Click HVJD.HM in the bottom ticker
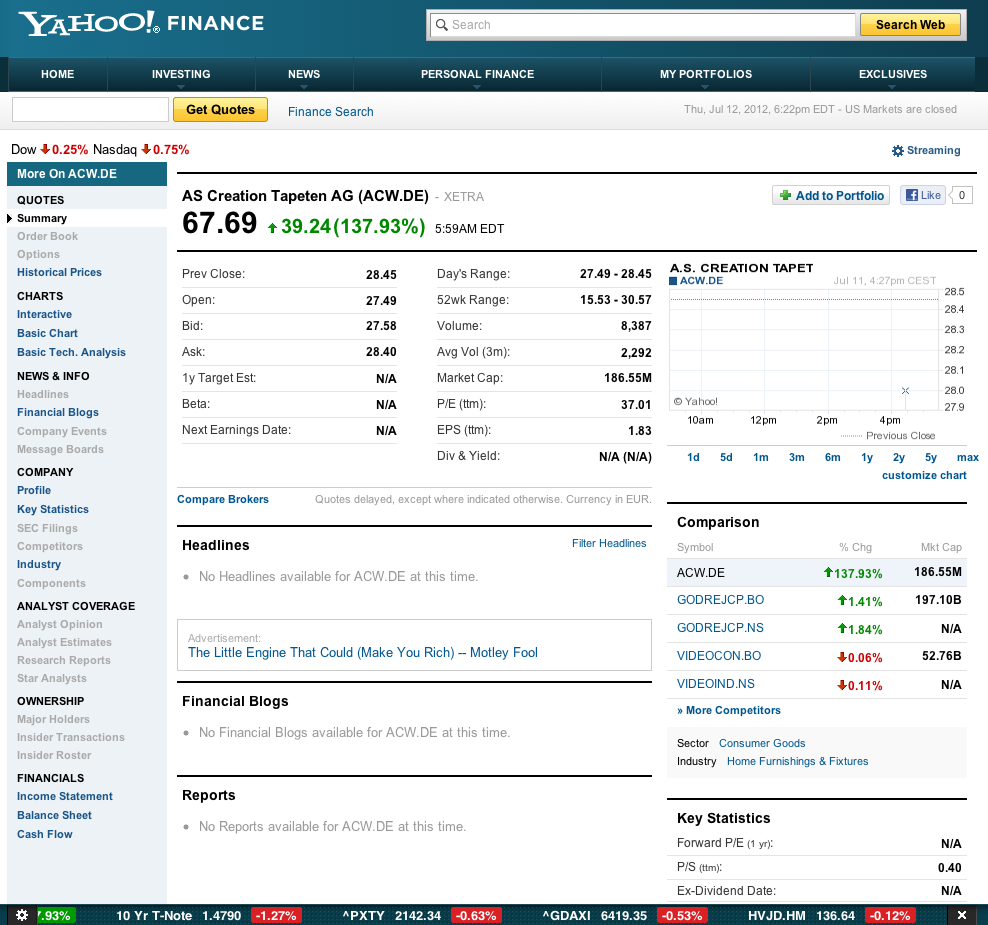Viewport: 988px width, 925px height. click(x=776, y=916)
